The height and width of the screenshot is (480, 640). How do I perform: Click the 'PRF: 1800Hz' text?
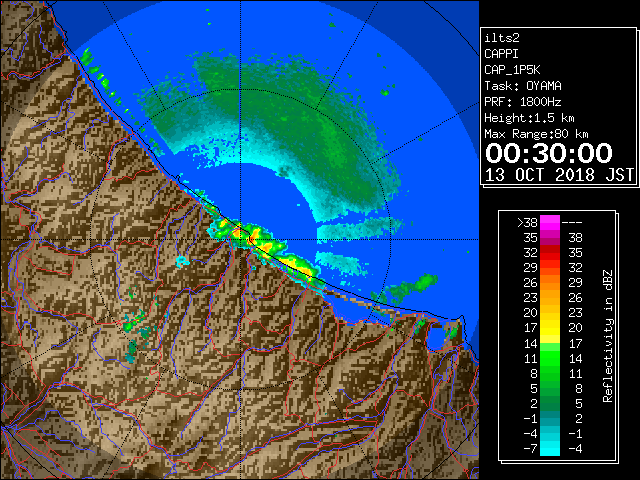click(x=523, y=102)
